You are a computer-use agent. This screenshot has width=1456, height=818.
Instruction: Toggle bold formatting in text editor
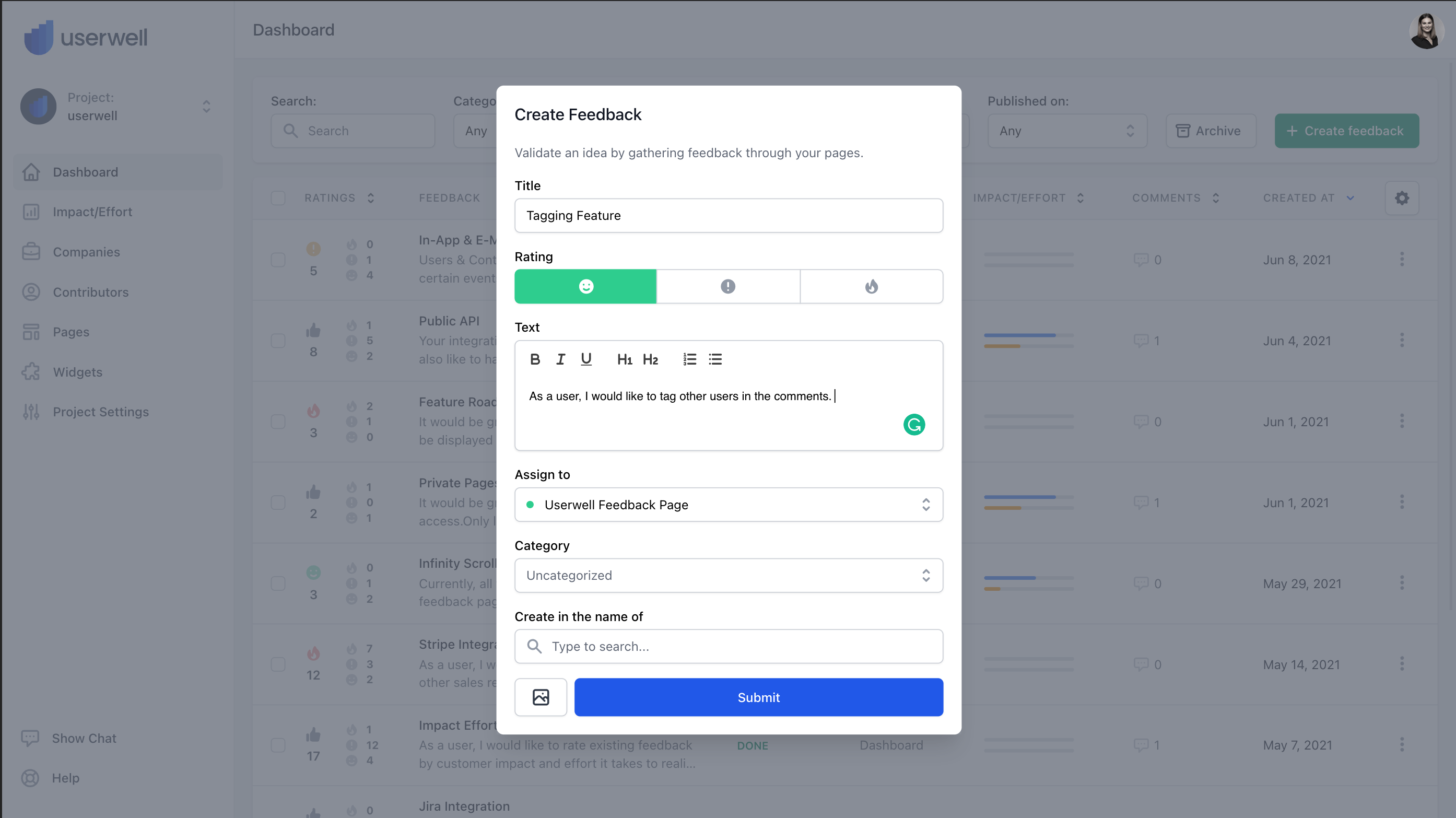(535, 359)
